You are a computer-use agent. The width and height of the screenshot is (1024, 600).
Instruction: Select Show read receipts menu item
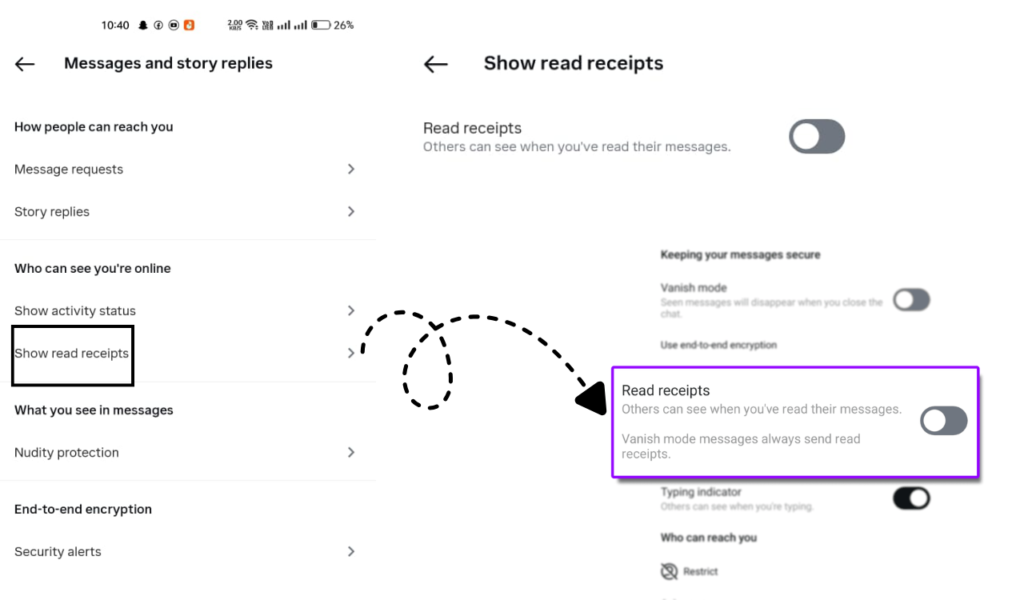point(72,353)
